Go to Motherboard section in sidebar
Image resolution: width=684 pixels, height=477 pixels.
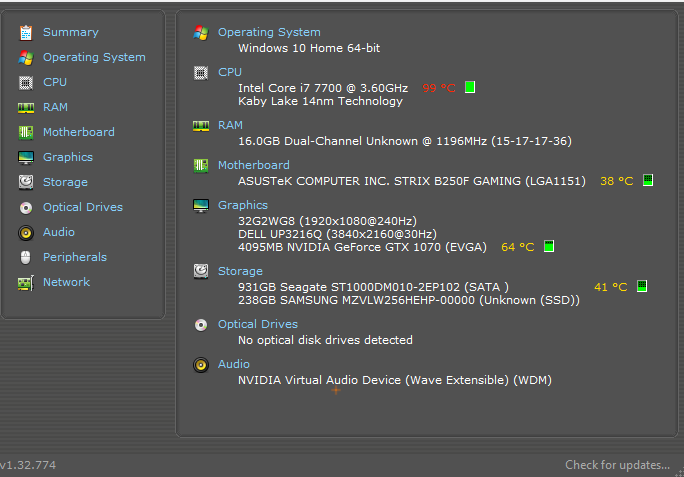(x=79, y=132)
